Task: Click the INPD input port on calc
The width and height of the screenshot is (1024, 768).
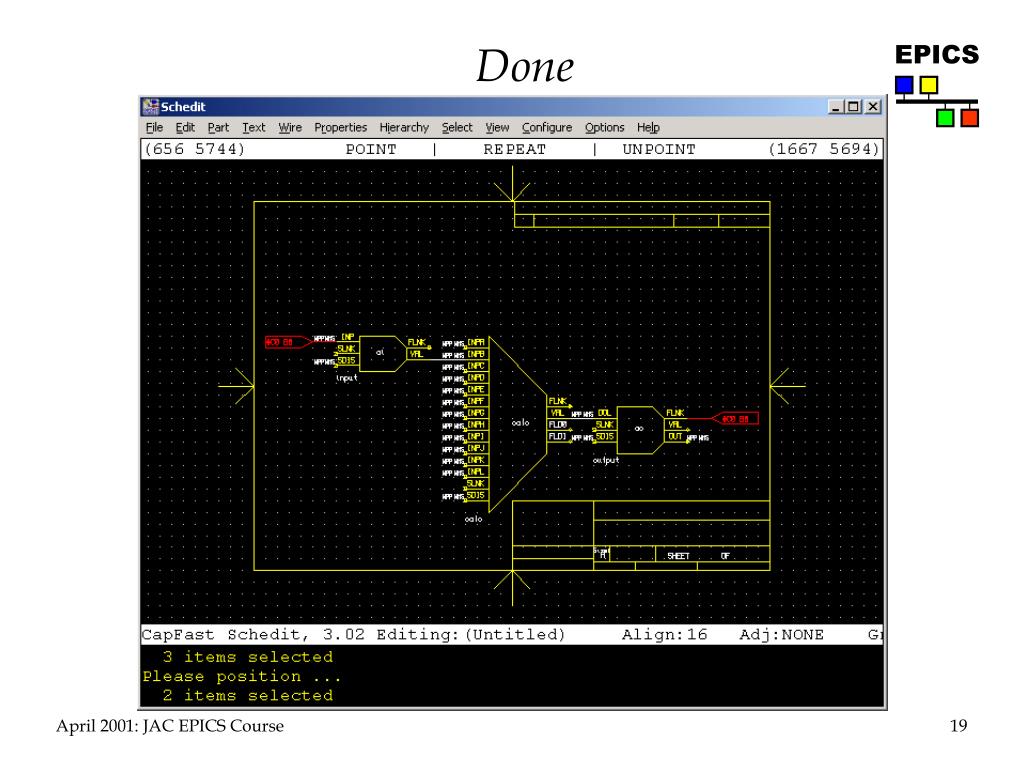Action: click(476, 377)
